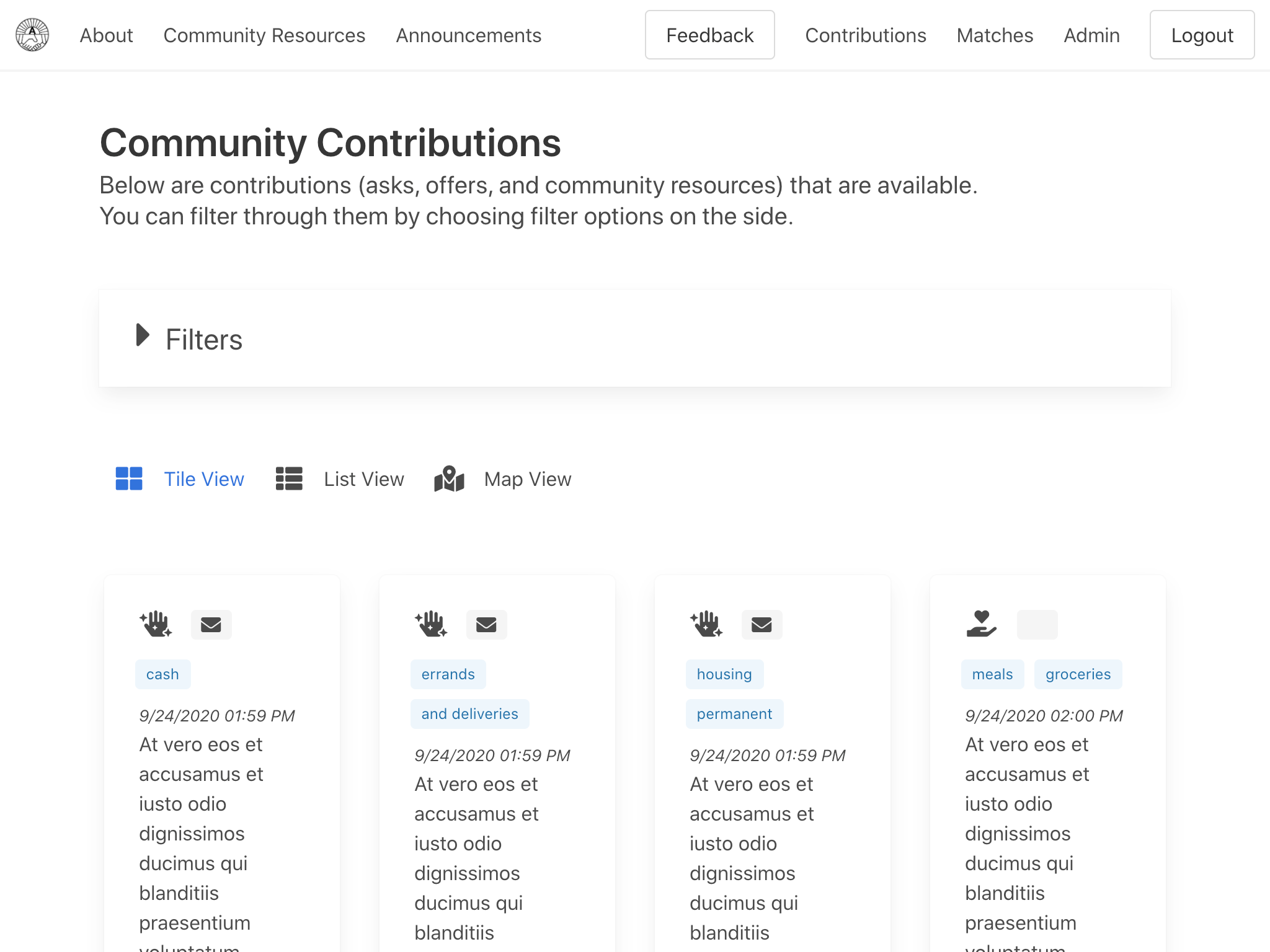Click the hand-with-heart icon on meals card
1270x952 pixels.
pyautogui.click(x=981, y=624)
